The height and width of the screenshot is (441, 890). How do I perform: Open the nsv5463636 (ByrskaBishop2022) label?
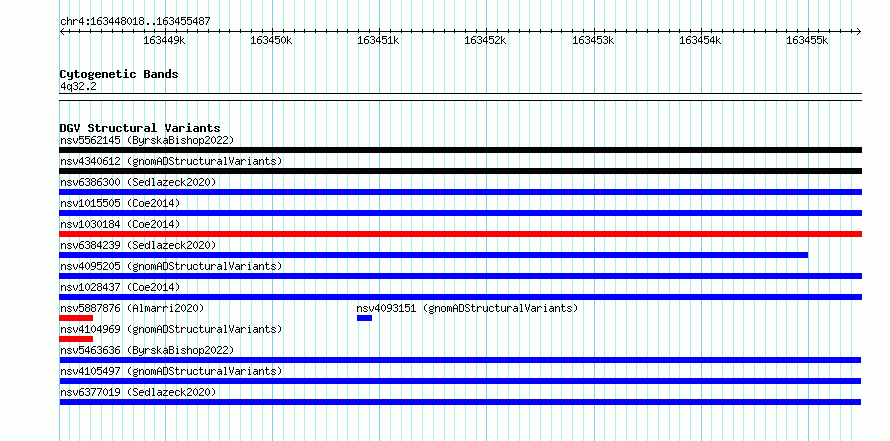(x=147, y=350)
